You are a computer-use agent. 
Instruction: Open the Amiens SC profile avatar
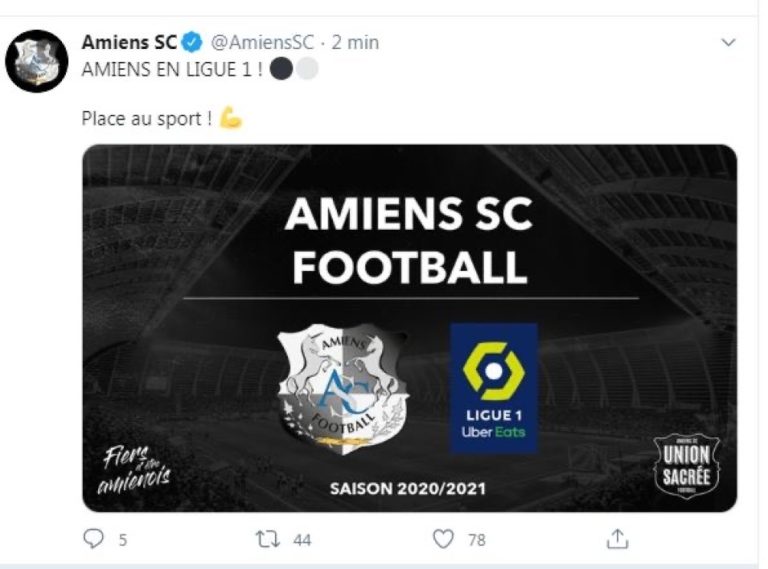pos(37,61)
